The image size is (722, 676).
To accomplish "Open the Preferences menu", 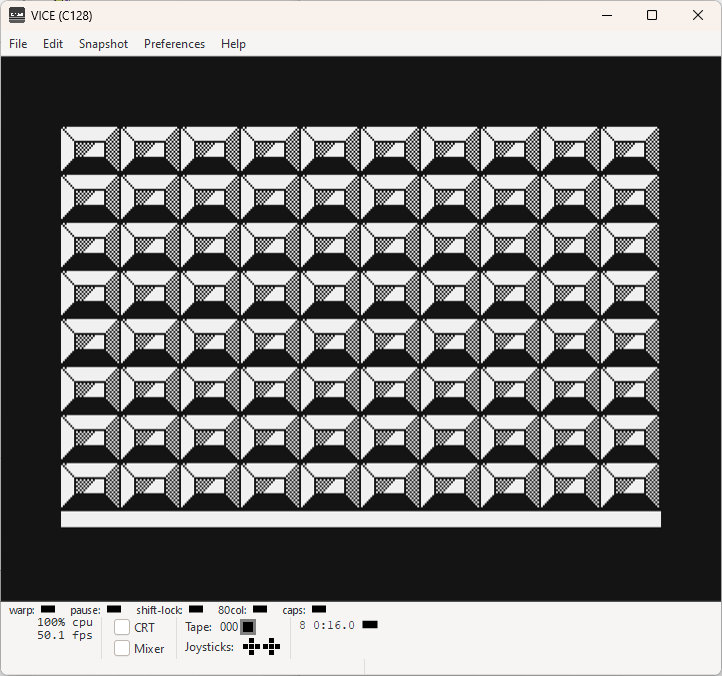I will 174,44.
